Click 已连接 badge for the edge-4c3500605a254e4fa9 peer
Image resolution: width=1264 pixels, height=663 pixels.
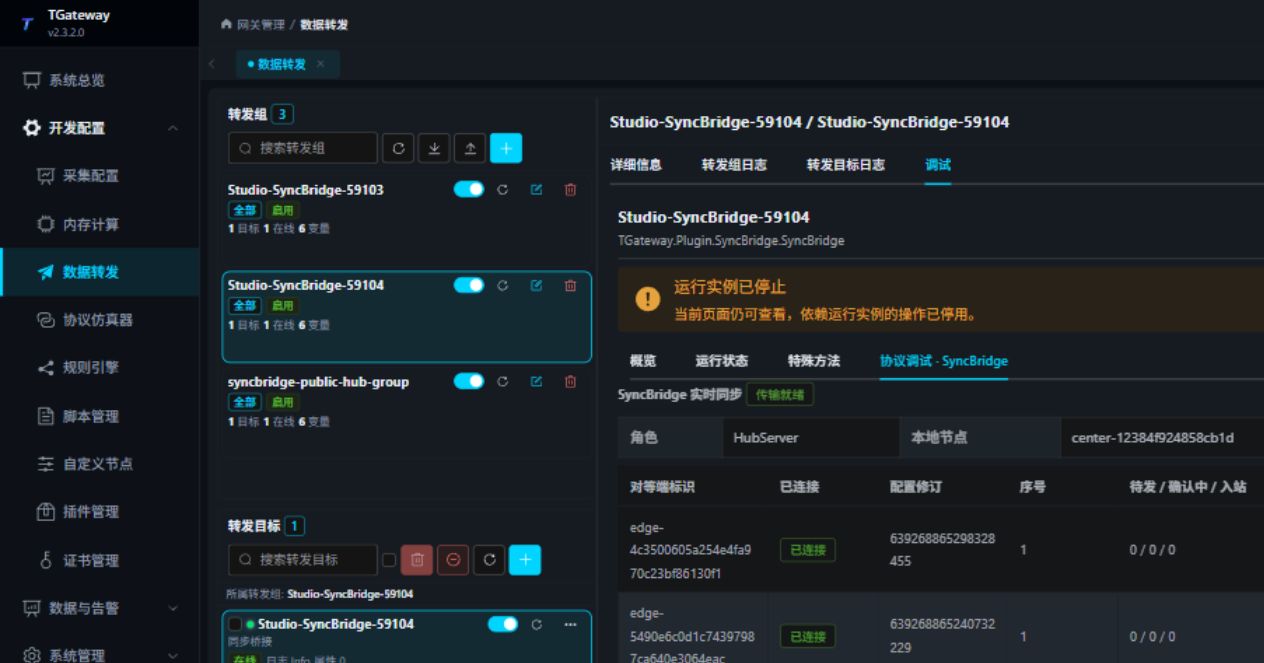pyautogui.click(x=808, y=550)
